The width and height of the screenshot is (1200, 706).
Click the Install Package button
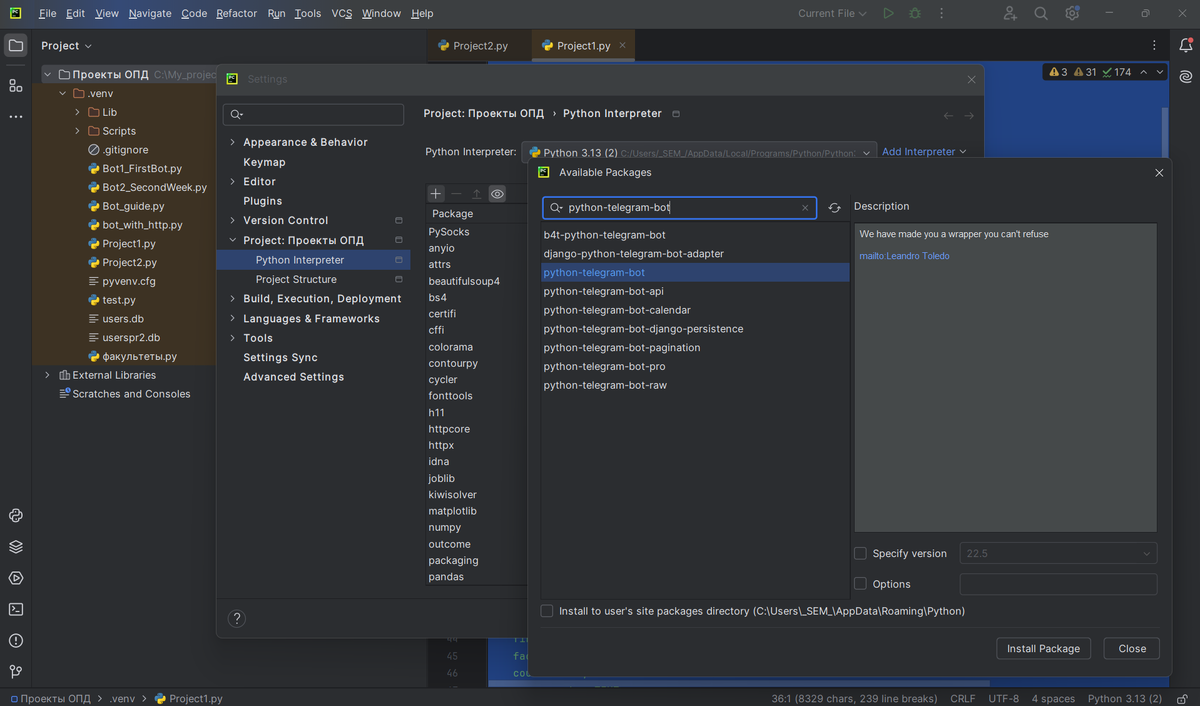[1043, 648]
